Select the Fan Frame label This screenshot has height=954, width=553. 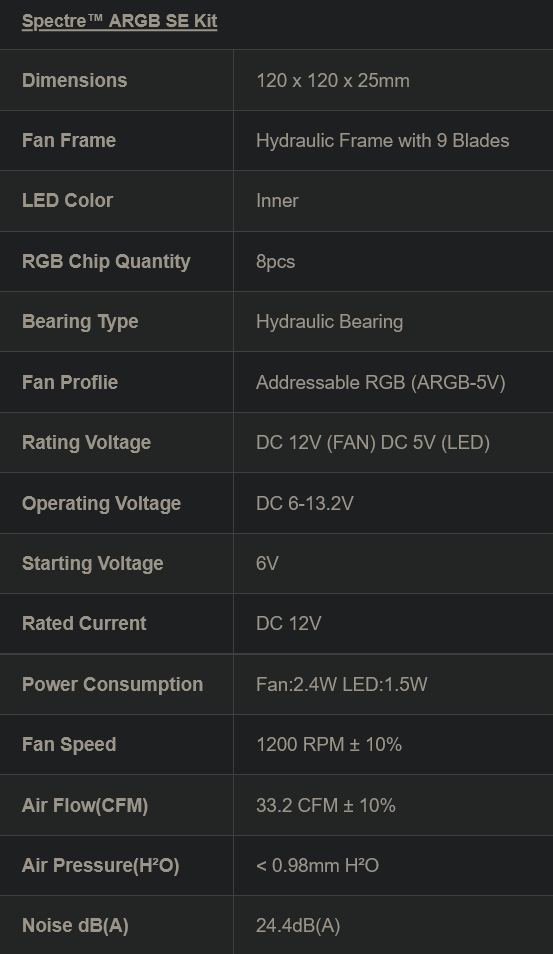coord(69,141)
